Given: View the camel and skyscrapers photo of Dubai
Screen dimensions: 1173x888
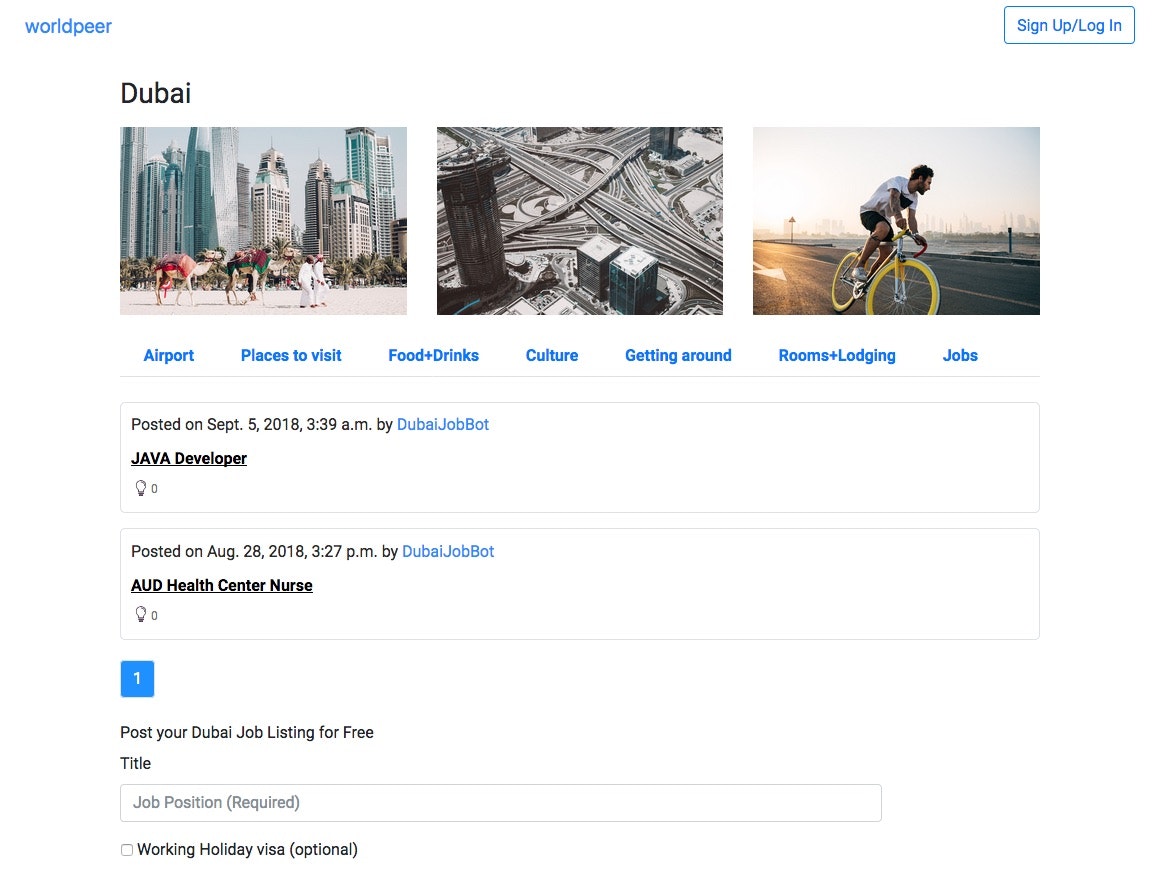Looking at the screenshot, I should click(263, 220).
